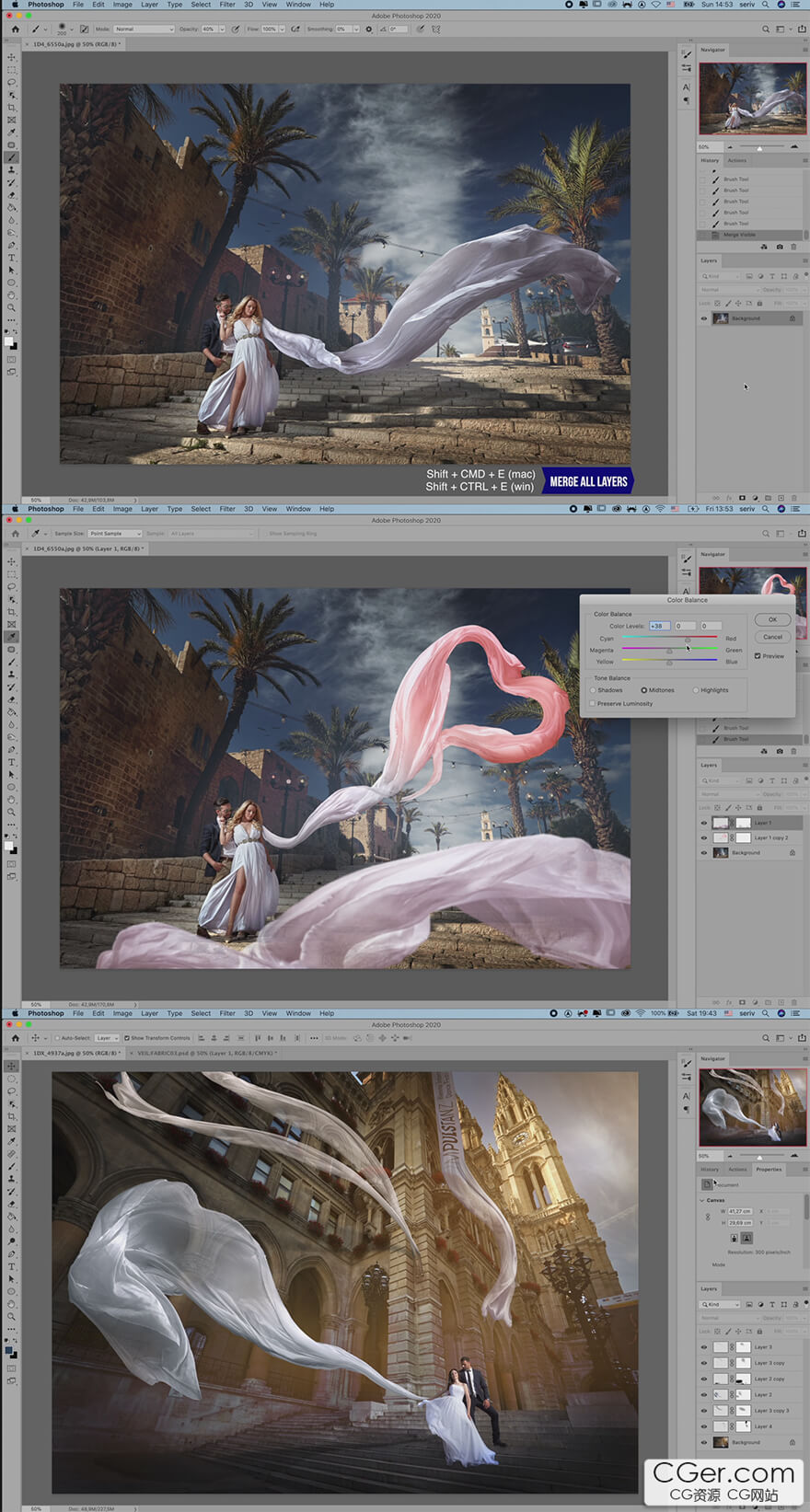Switch to History tab in 1DX_4937a window

pos(710,1170)
